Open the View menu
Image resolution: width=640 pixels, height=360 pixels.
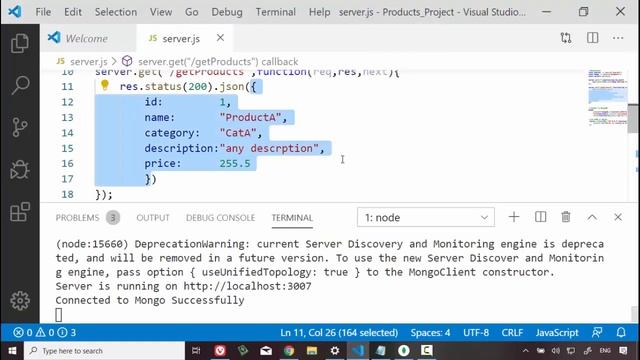pyautogui.click(x=161, y=12)
